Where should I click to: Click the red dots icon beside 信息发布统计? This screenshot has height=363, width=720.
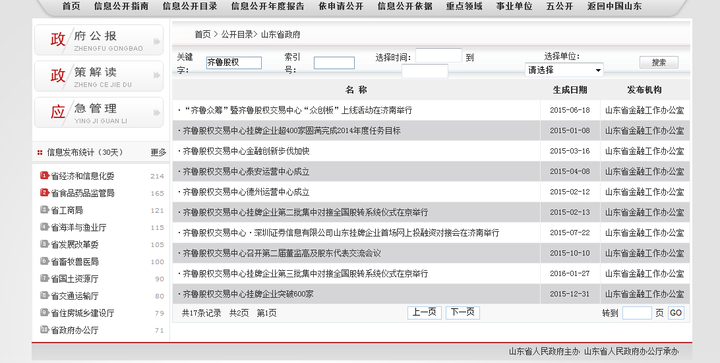(40, 152)
